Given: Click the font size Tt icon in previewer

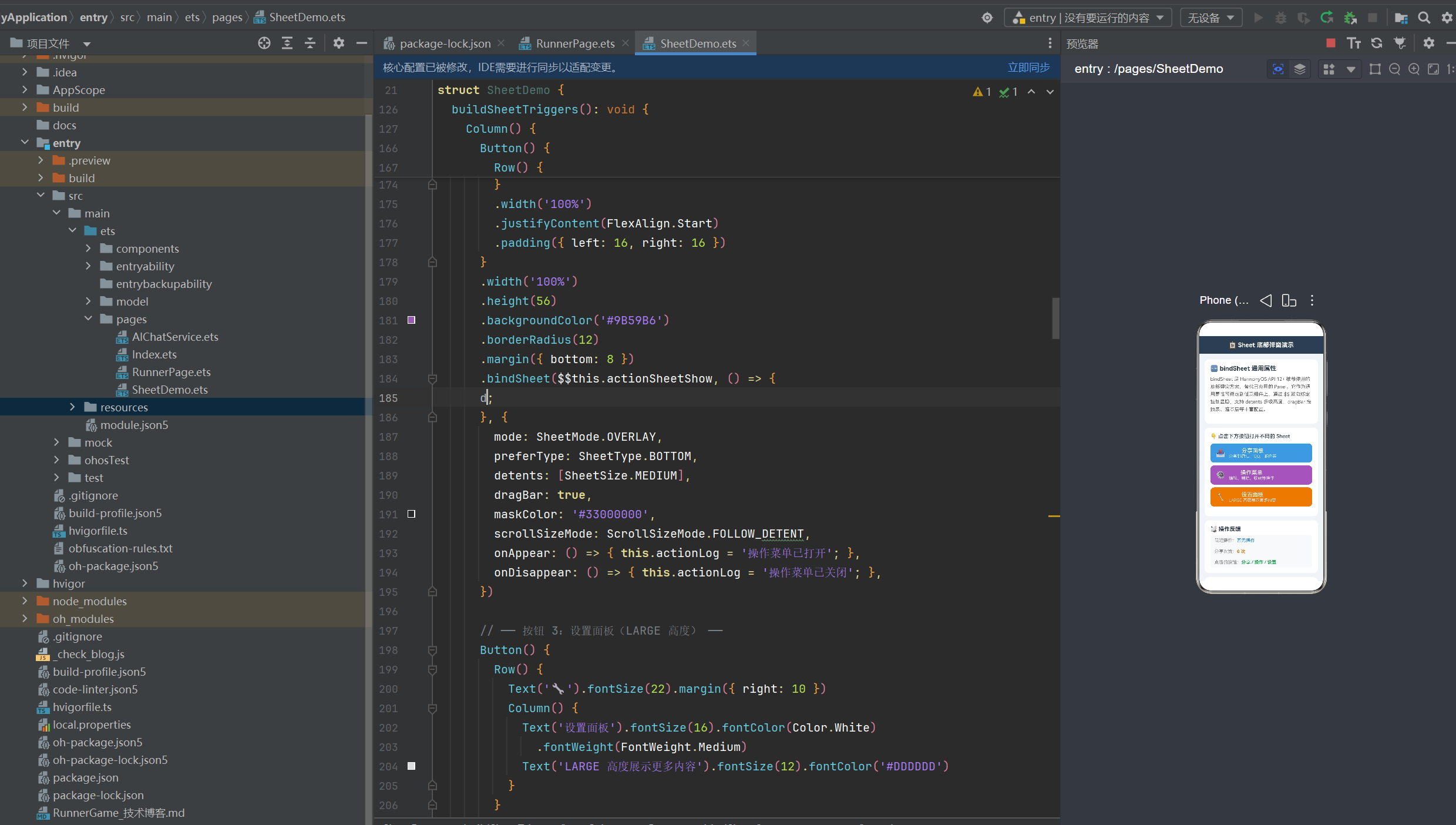Looking at the screenshot, I should pyautogui.click(x=1354, y=43).
